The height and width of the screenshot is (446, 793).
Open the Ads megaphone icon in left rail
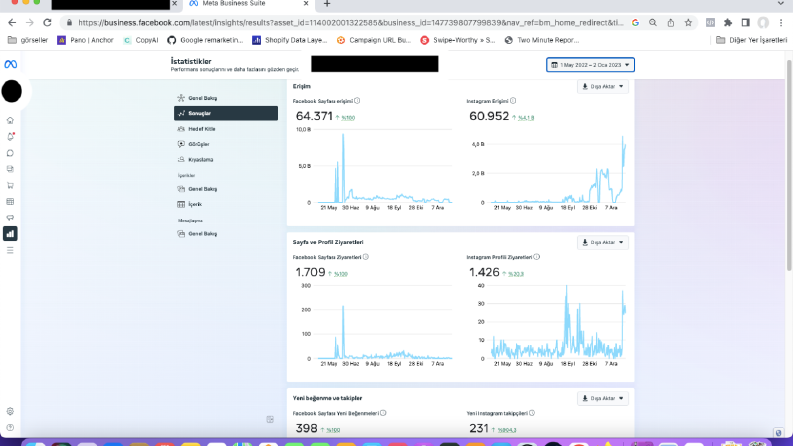tap(10, 217)
